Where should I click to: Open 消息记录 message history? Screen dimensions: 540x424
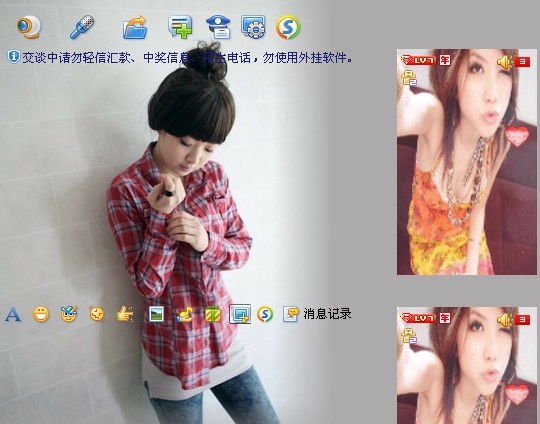(327, 314)
